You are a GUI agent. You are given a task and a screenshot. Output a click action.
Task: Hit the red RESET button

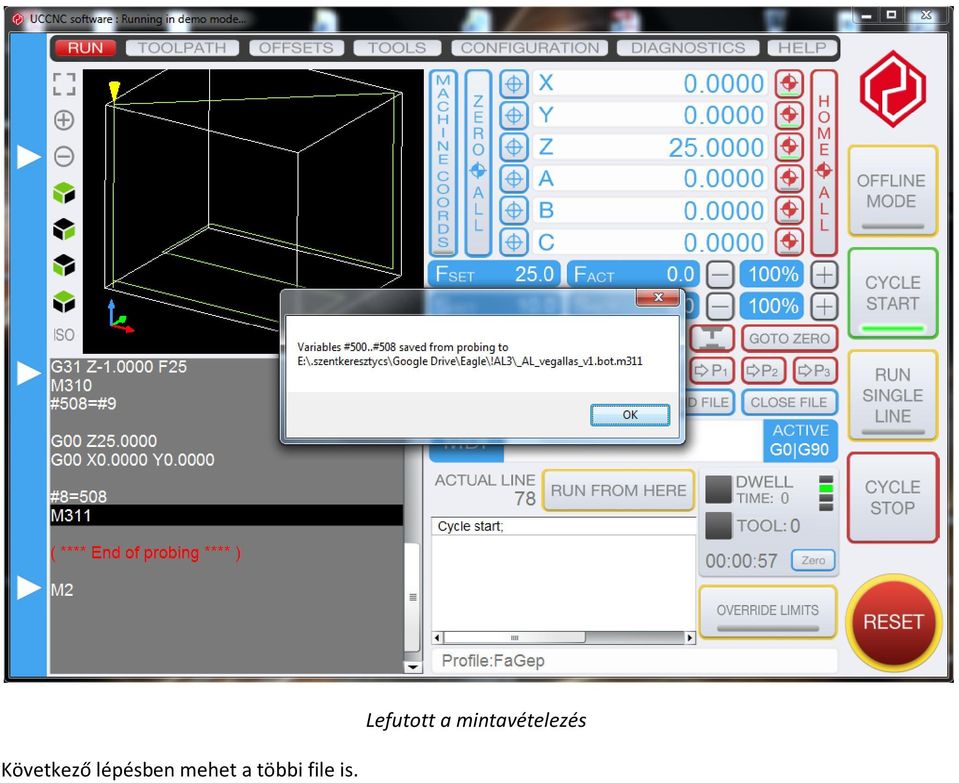point(893,622)
